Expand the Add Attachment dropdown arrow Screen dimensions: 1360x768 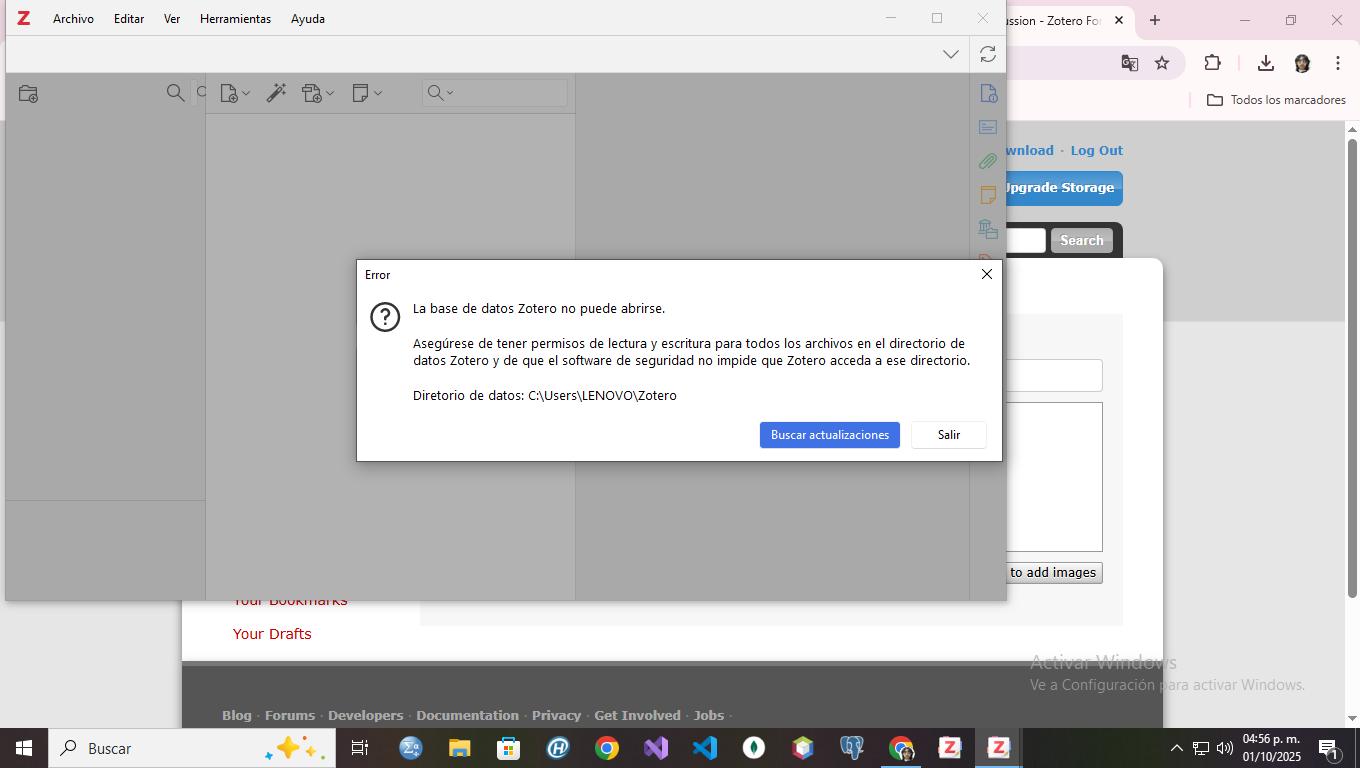330,94
